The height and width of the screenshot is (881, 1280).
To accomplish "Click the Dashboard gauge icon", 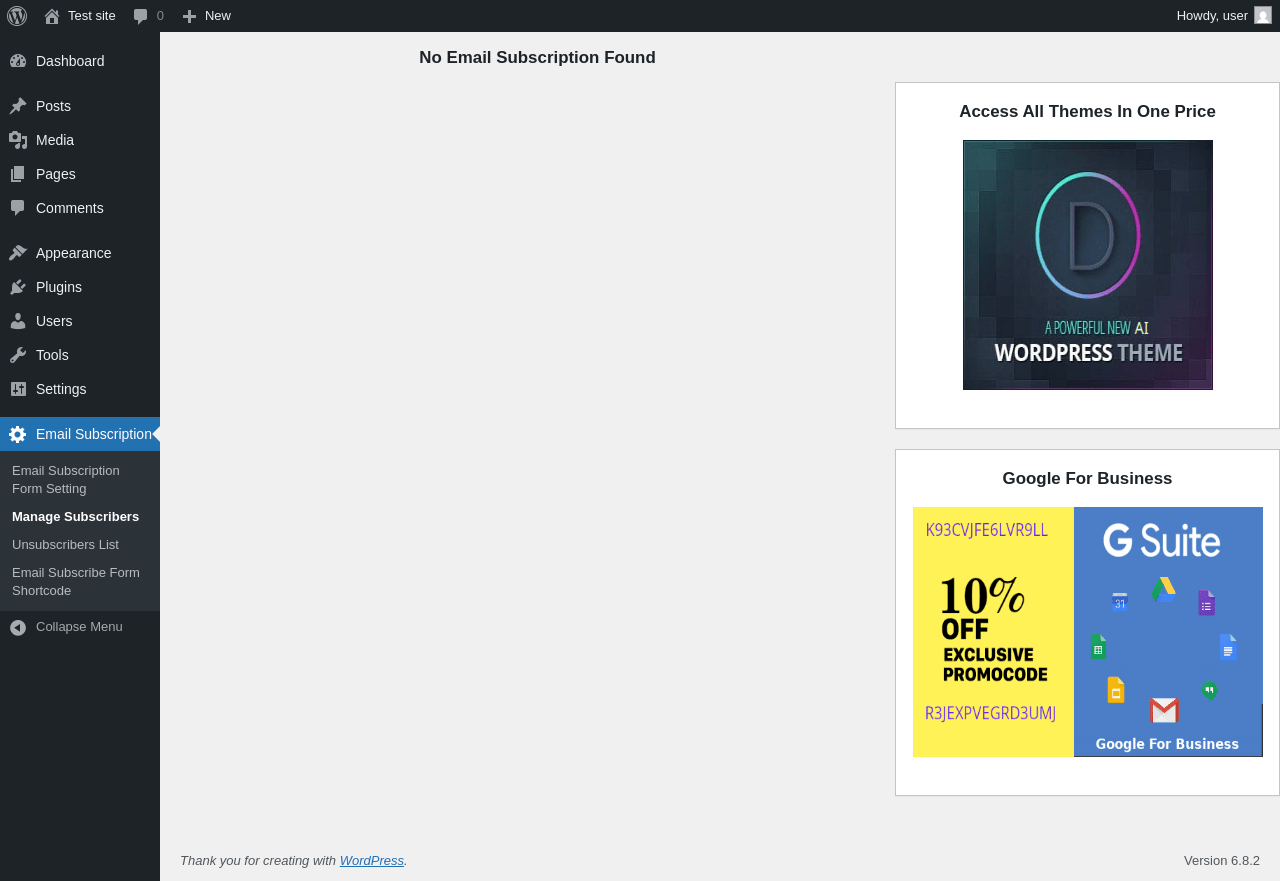I will (x=18, y=61).
